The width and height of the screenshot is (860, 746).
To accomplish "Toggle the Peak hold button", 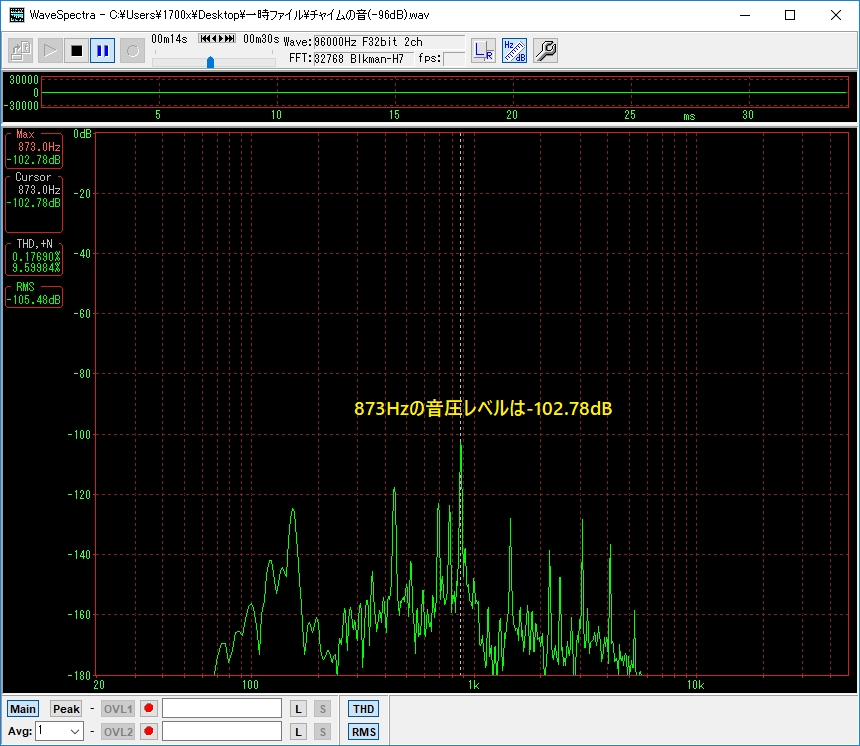I will [x=66, y=708].
